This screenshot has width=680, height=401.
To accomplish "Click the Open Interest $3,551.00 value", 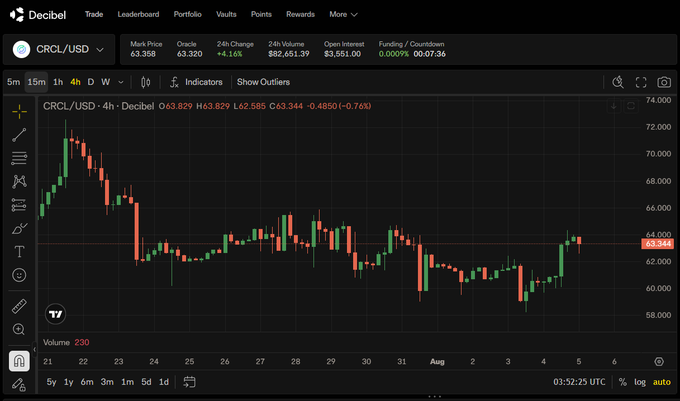I will coord(342,54).
